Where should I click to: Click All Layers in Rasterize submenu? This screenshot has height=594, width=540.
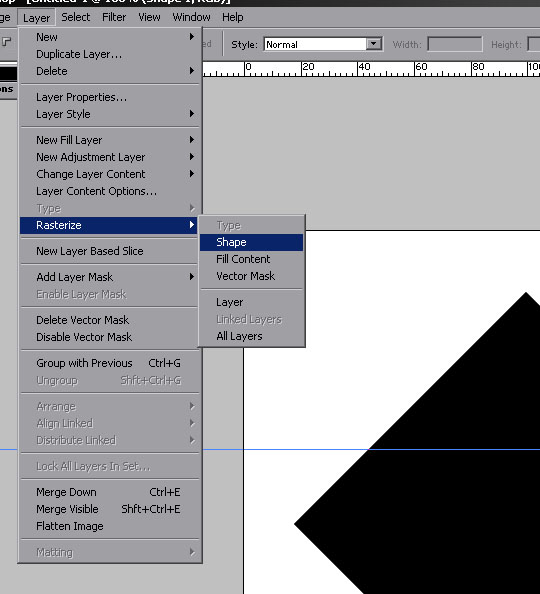pyautogui.click(x=252, y=336)
